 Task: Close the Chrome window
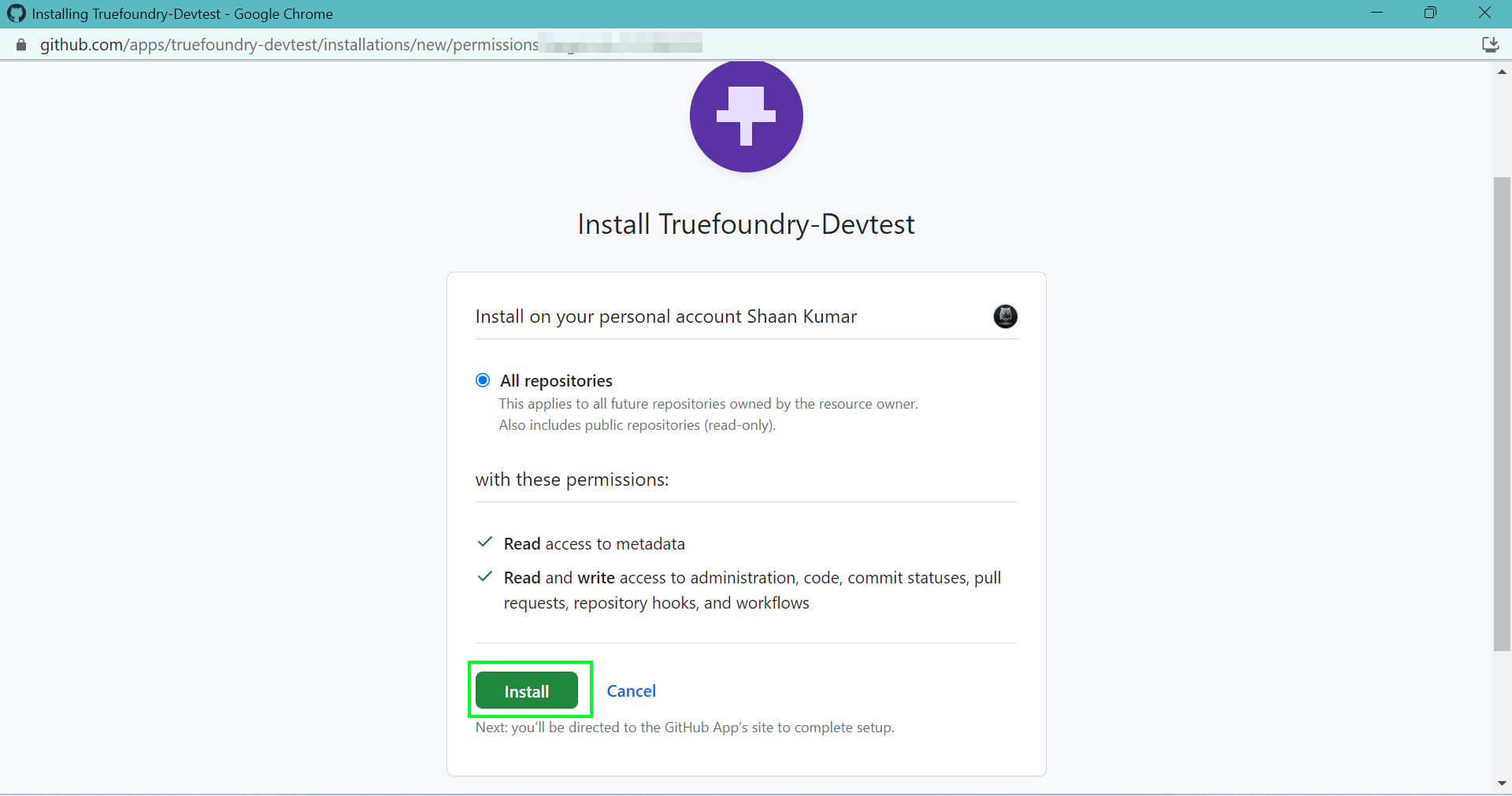click(x=1484, y=13)
